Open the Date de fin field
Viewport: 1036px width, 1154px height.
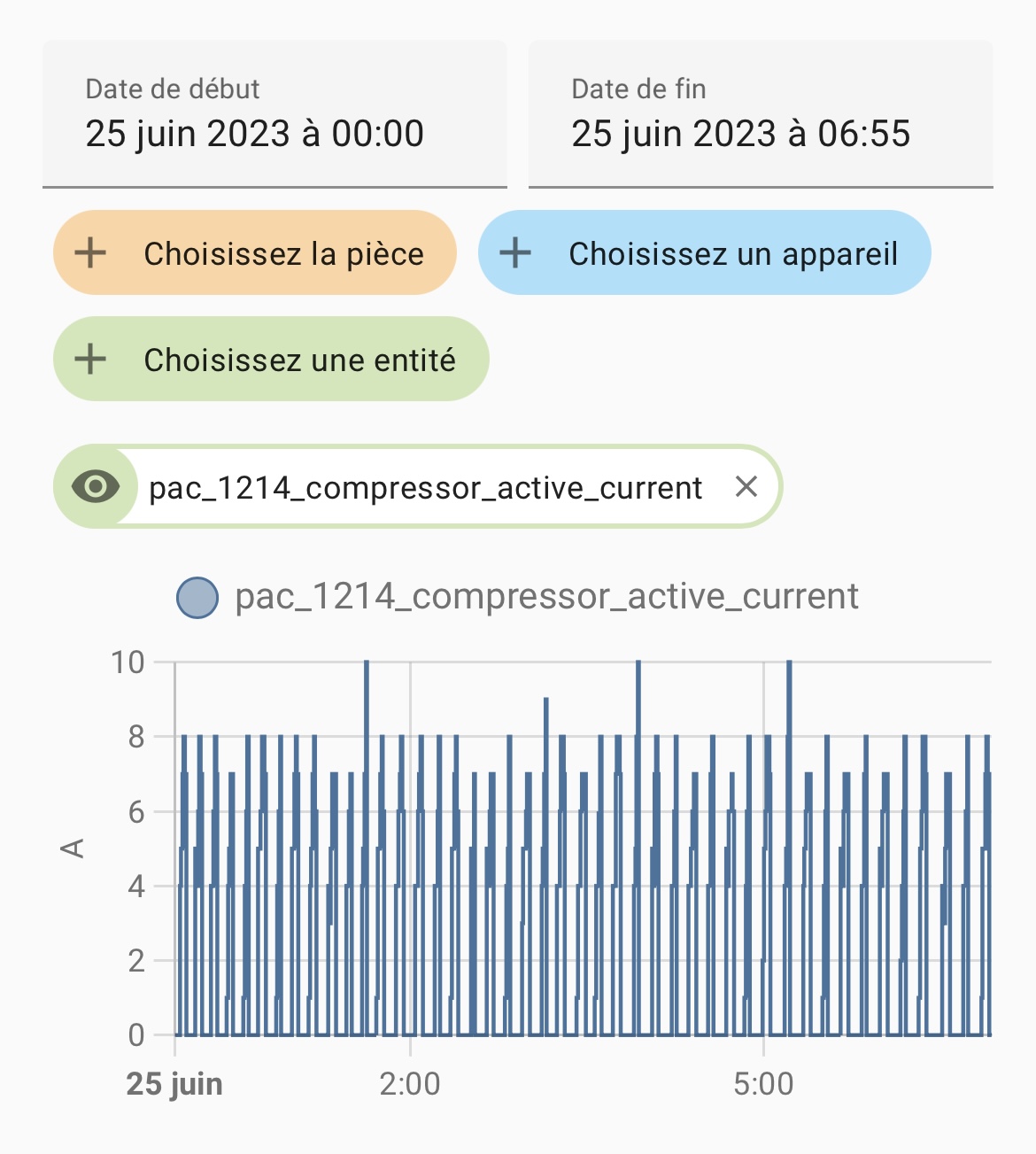coord(761,114)
